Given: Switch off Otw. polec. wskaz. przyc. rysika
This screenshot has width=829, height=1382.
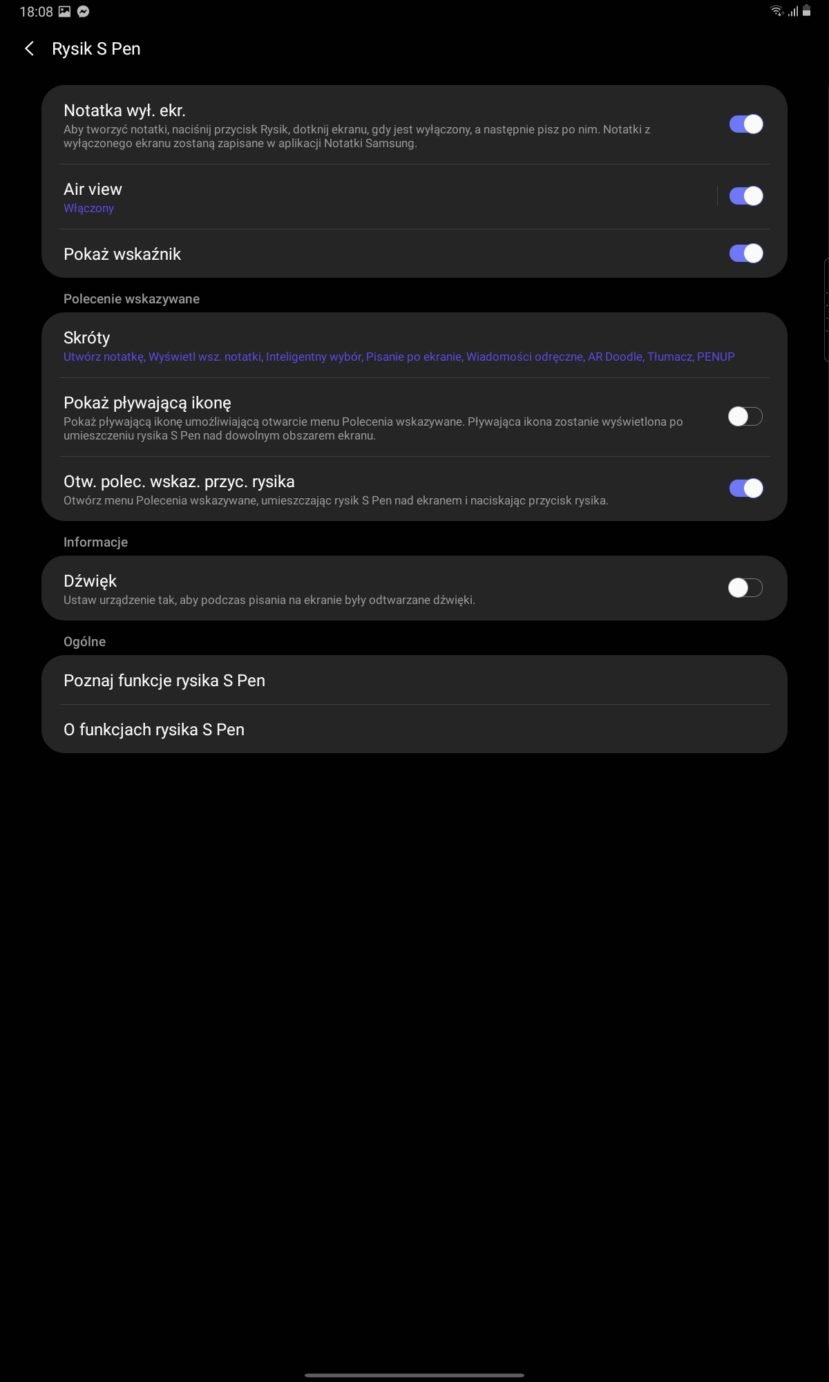Looking at the screenshot, I should coord(745,488).
